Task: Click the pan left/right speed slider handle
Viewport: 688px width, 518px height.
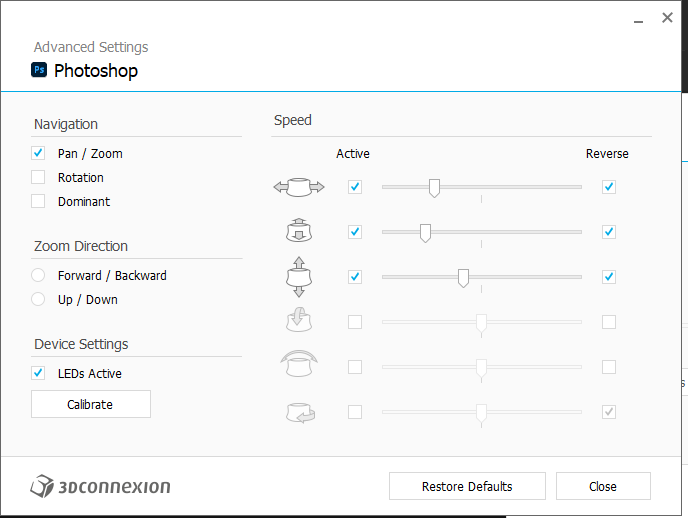Action: pos(434,187)
